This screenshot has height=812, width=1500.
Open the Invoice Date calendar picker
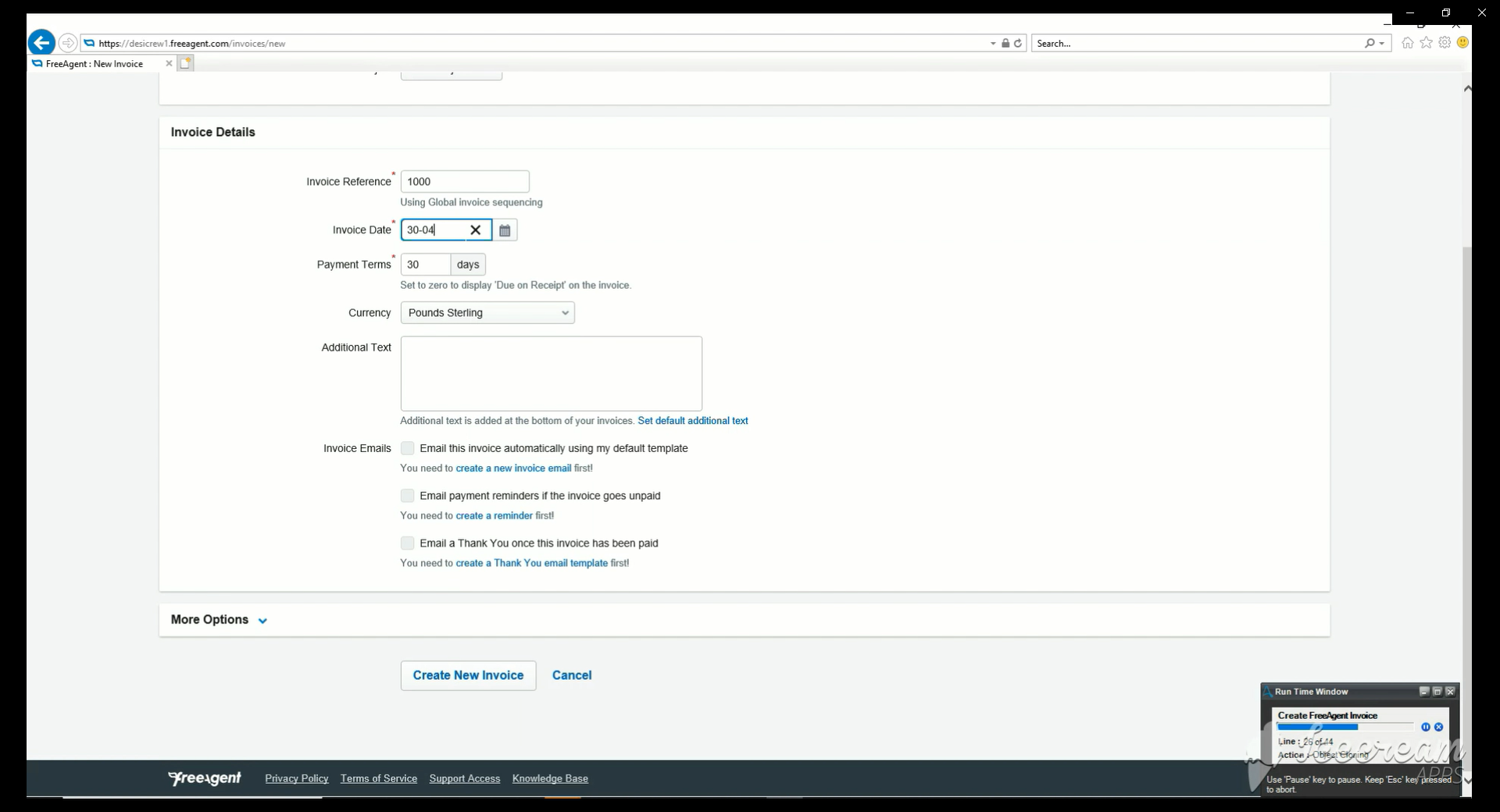pyautogui.click(x=505, y=230)
